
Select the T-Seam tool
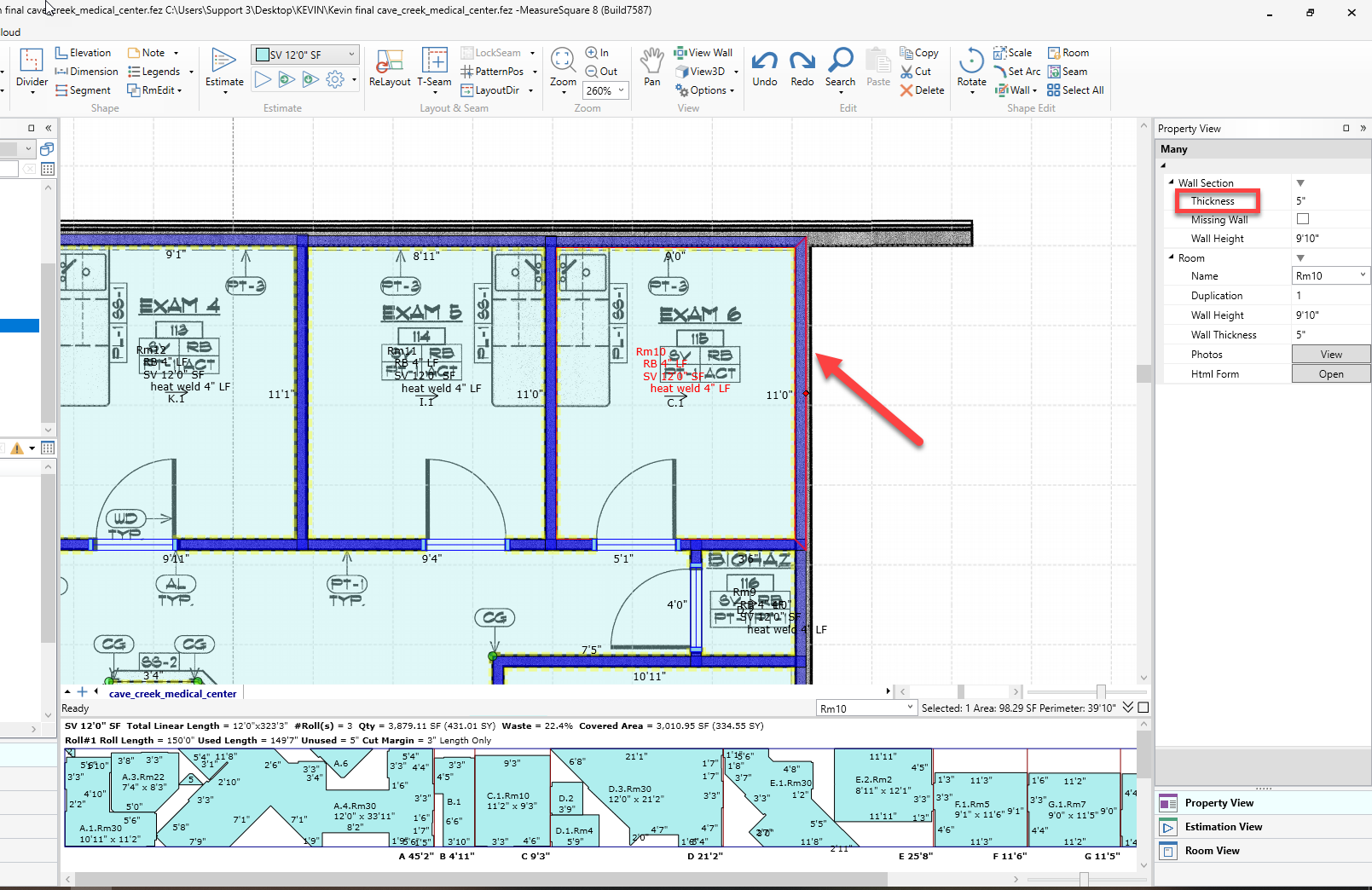[435, 68]
